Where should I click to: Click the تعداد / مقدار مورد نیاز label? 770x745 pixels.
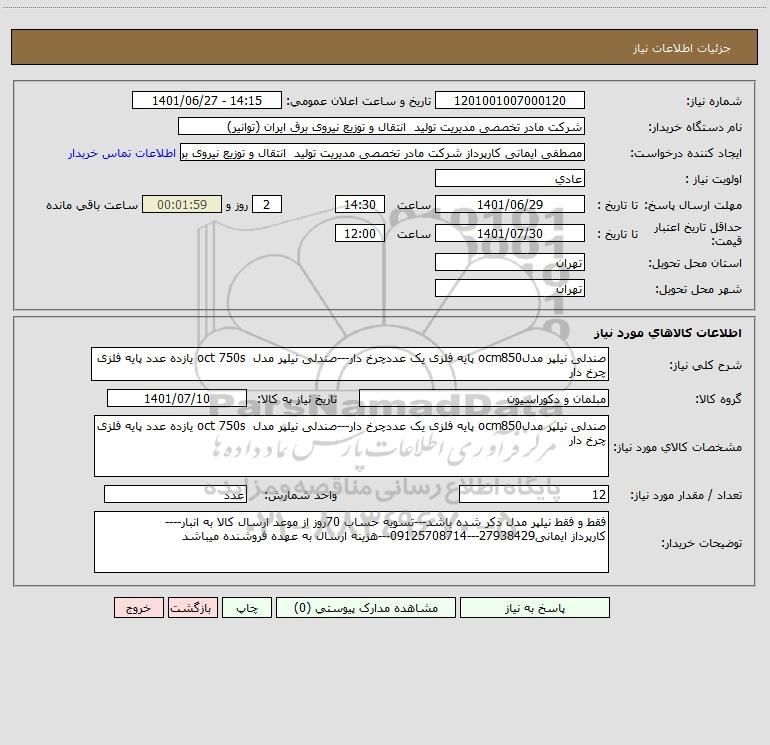click(686, 496)
